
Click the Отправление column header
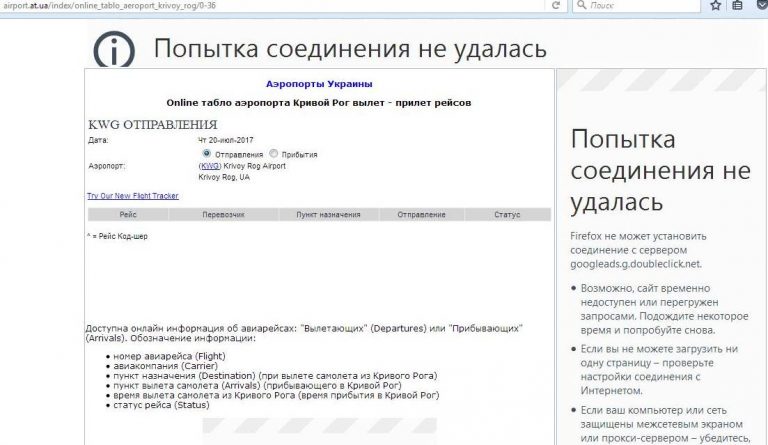[421, 215]
